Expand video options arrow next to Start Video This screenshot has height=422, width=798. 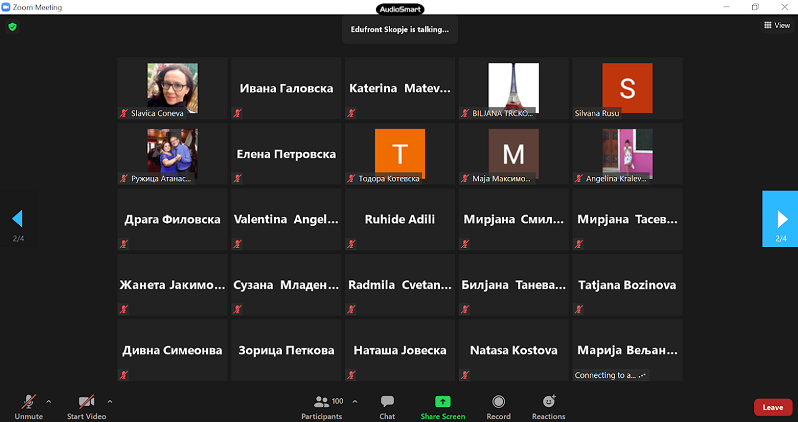(110, 401)
